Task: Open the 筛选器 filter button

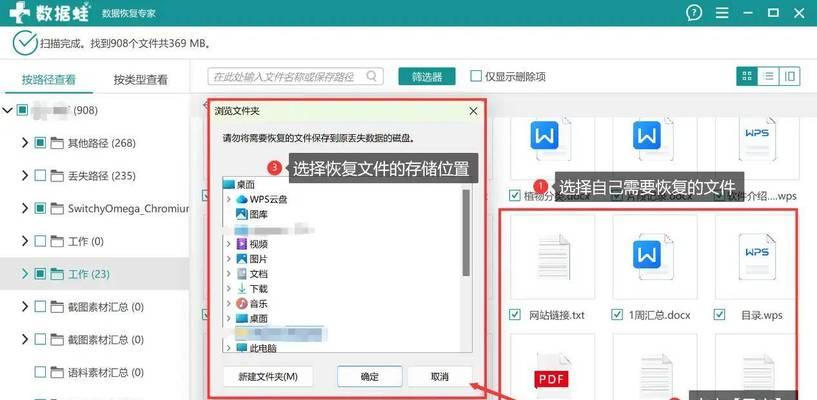Action: [x=427, y=77]
